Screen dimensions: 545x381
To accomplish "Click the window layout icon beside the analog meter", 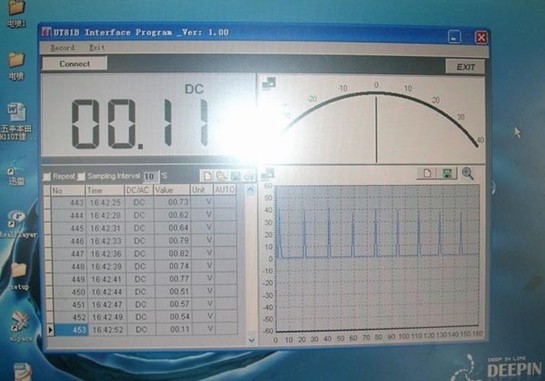I will (x=269, y=83).
